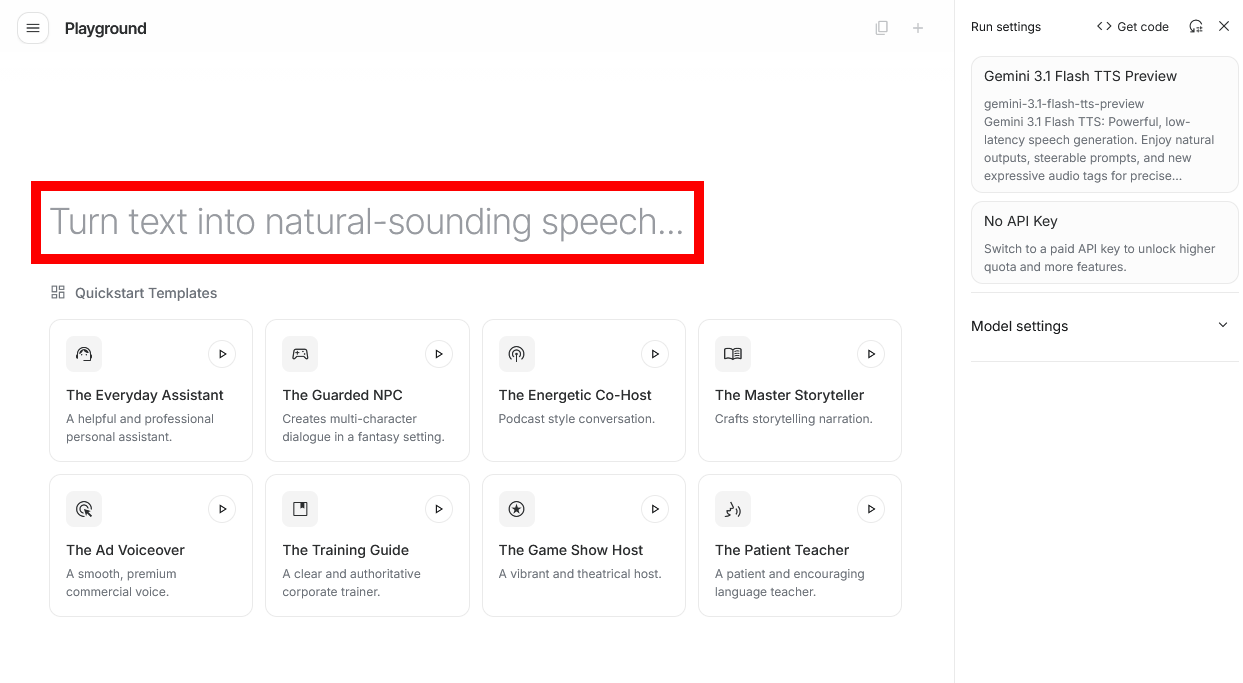Play The Guarded NPC template preview

pos(438,354)
